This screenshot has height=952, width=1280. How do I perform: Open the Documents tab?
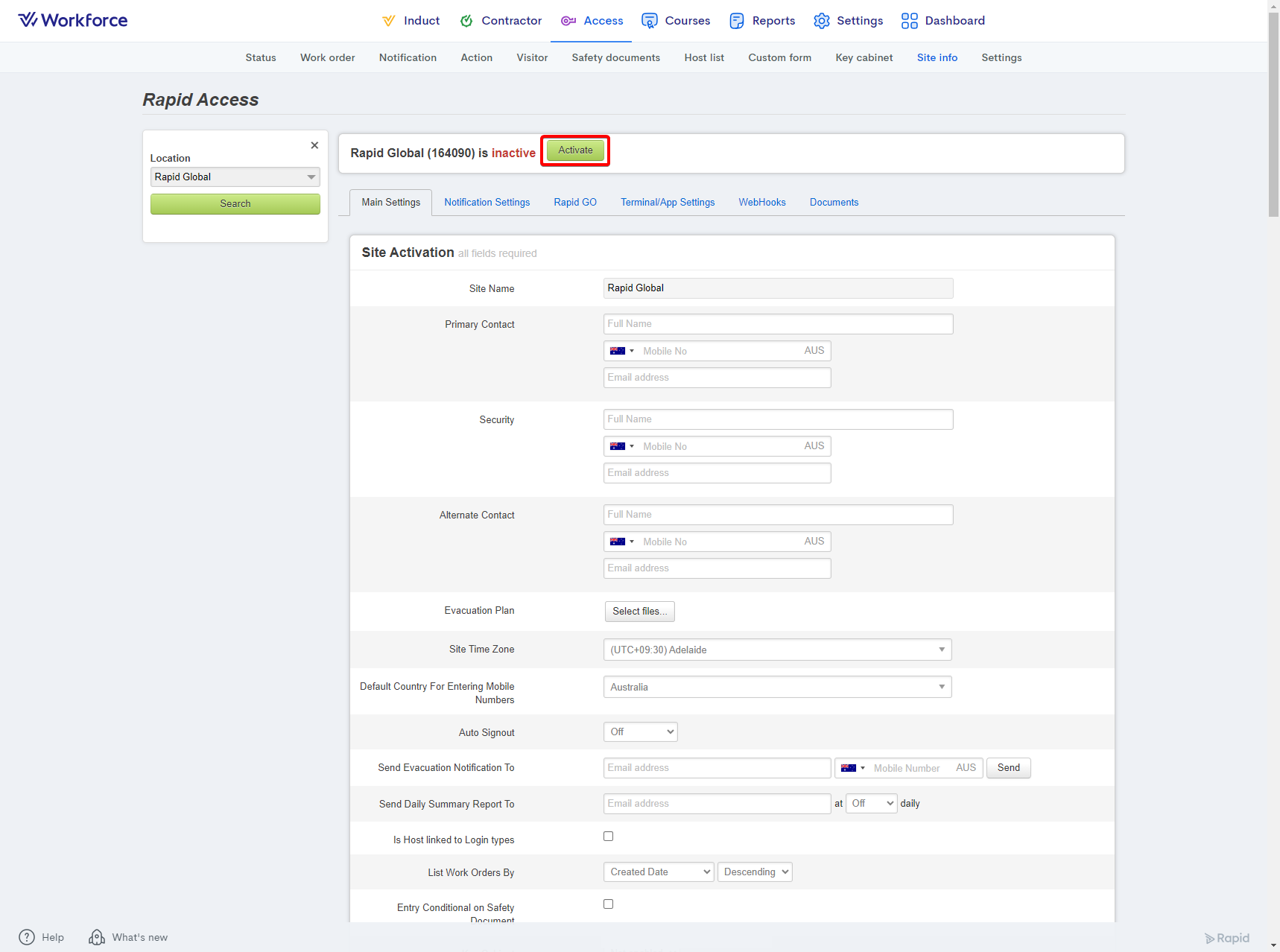(834, 203)
